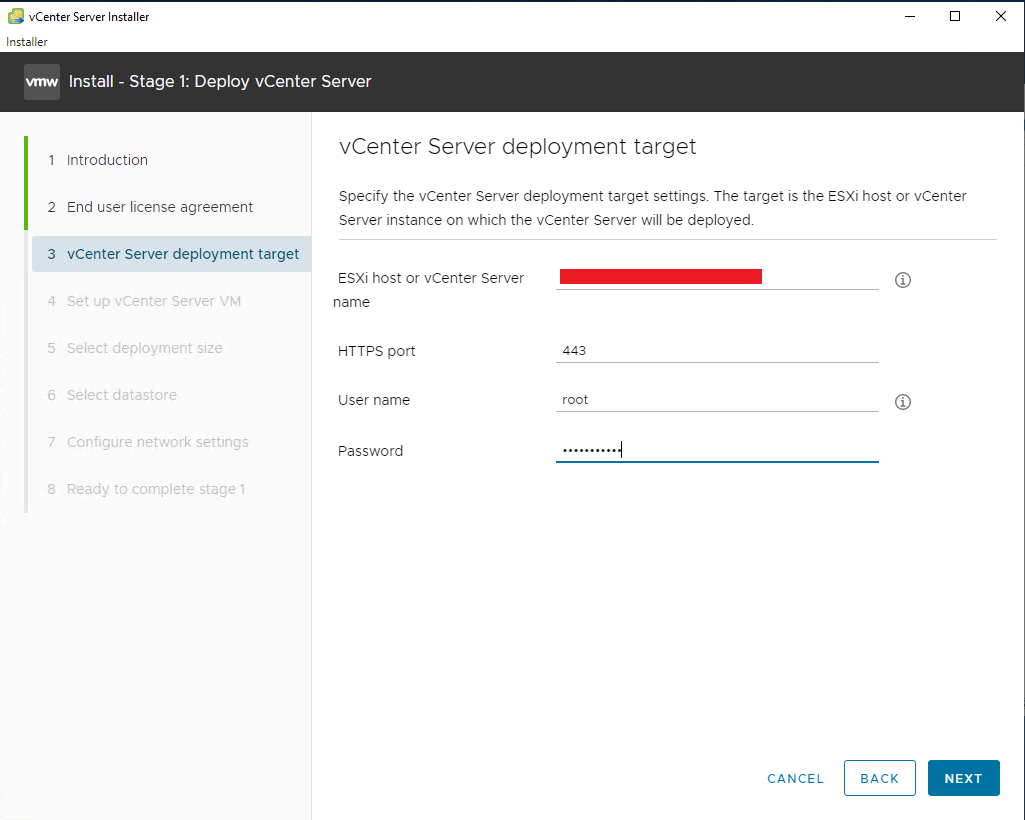Click the vCenter Server Installer title bar icon

[x=16, y=16]
